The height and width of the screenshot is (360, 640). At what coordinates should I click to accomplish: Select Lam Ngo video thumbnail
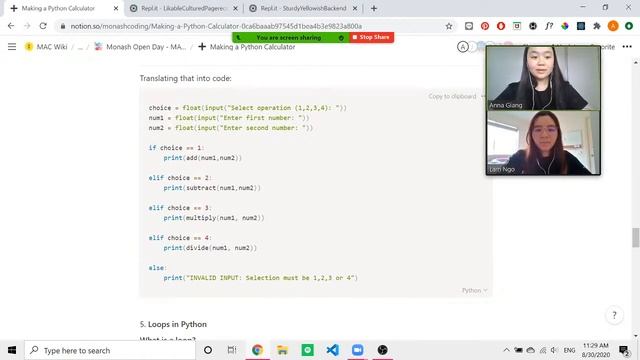tap(543, 142)
